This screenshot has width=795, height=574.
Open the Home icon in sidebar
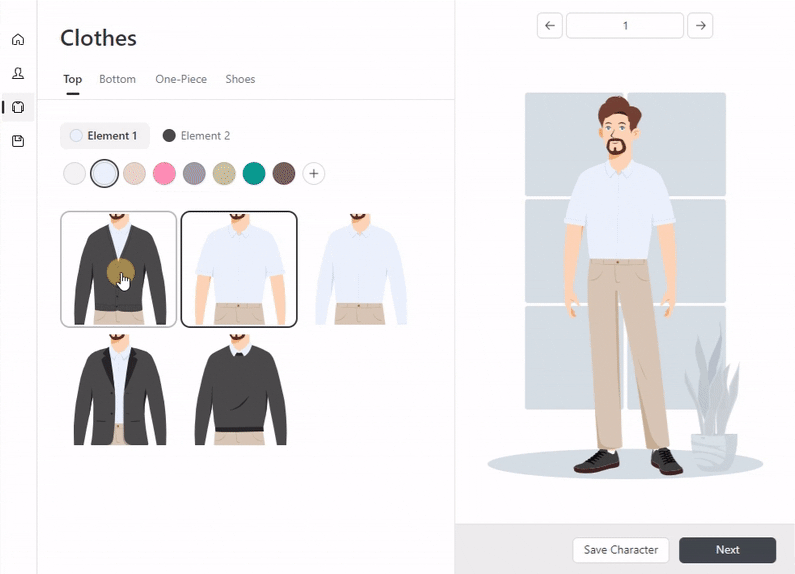18,40
